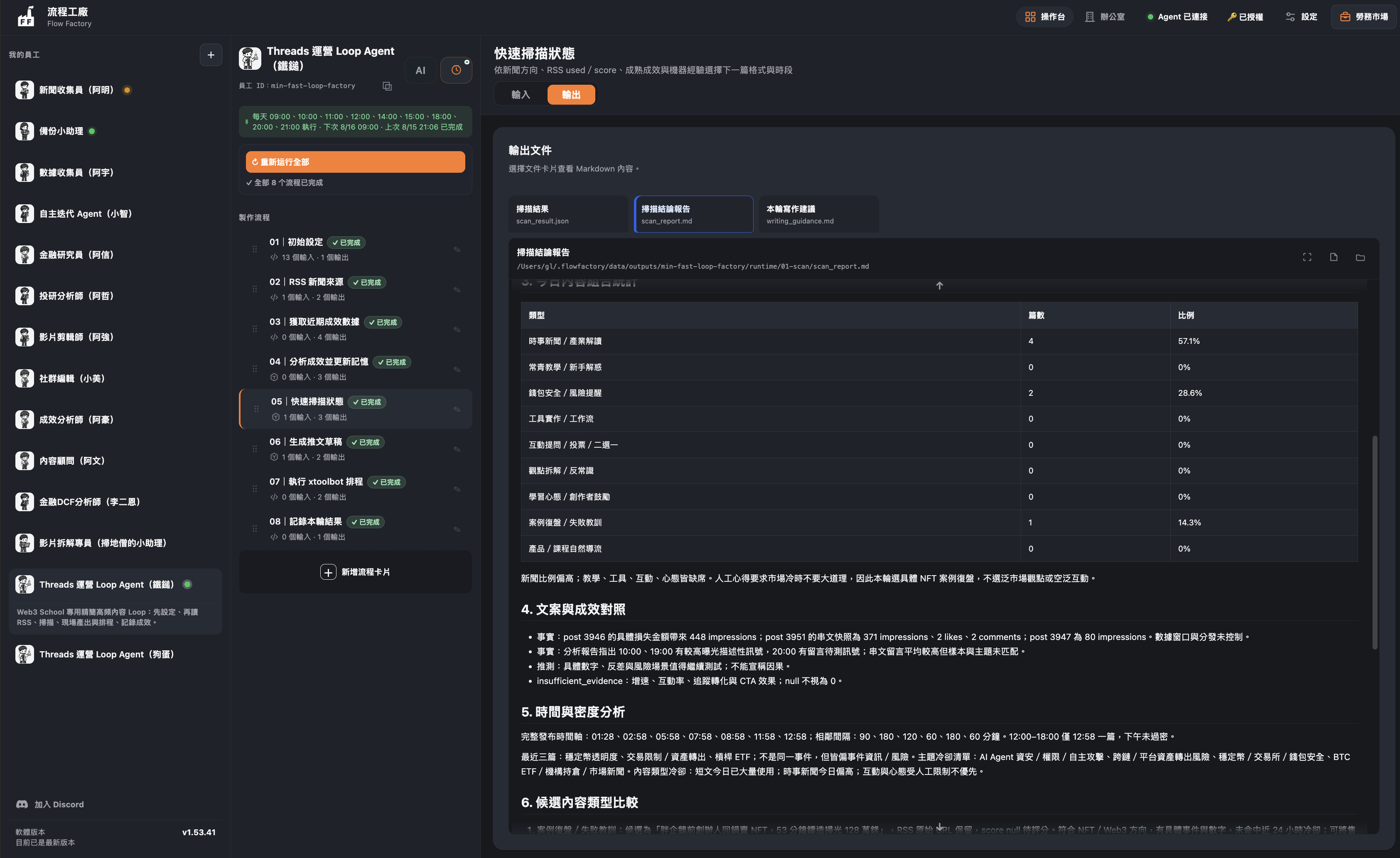1400x858 pixels.
Task: Copy the employee ID min-fast-loop-factory
Action: pos(387,86)
